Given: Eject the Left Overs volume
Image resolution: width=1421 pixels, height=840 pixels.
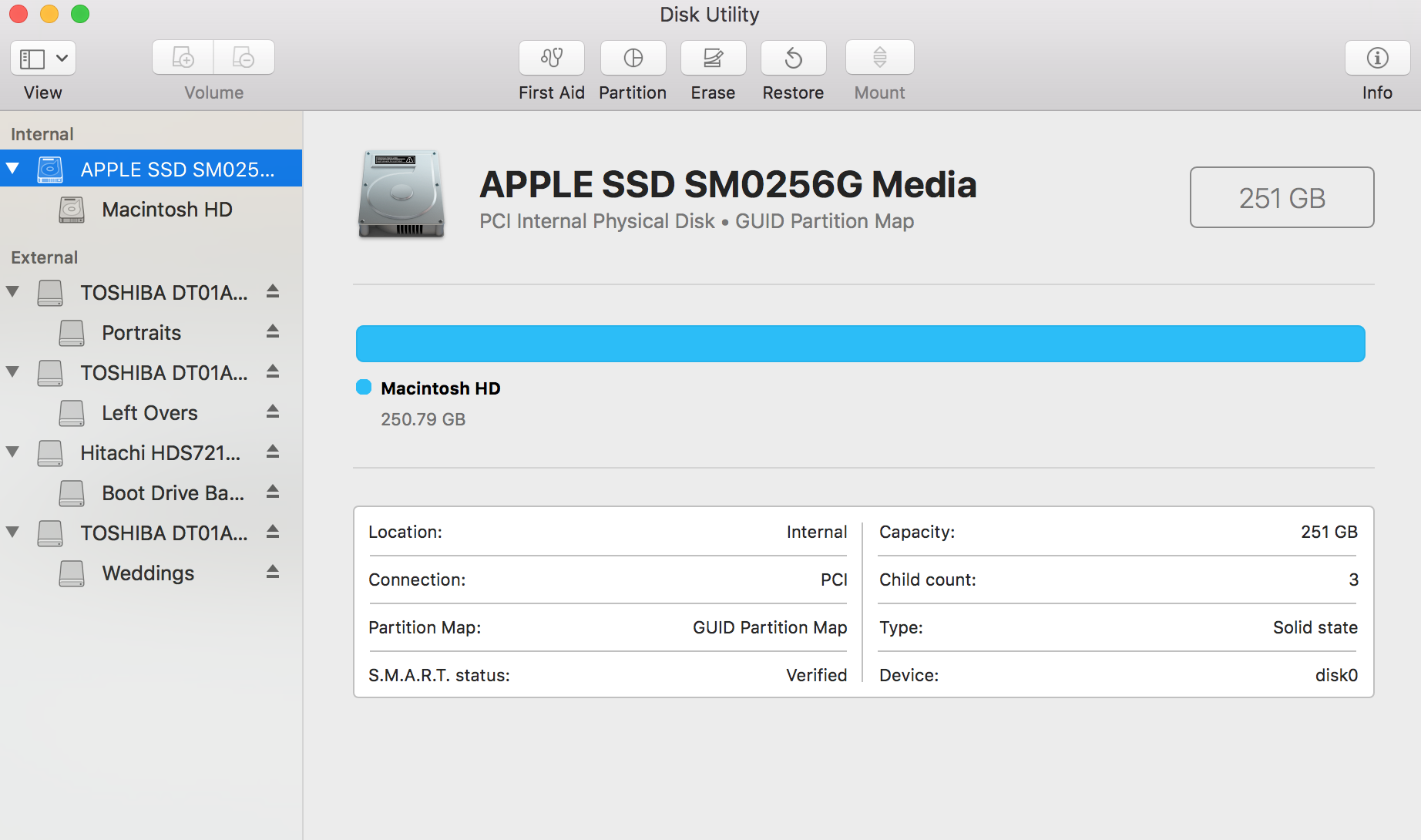Looking at the screenshot, I should click(x=273, y=412).
